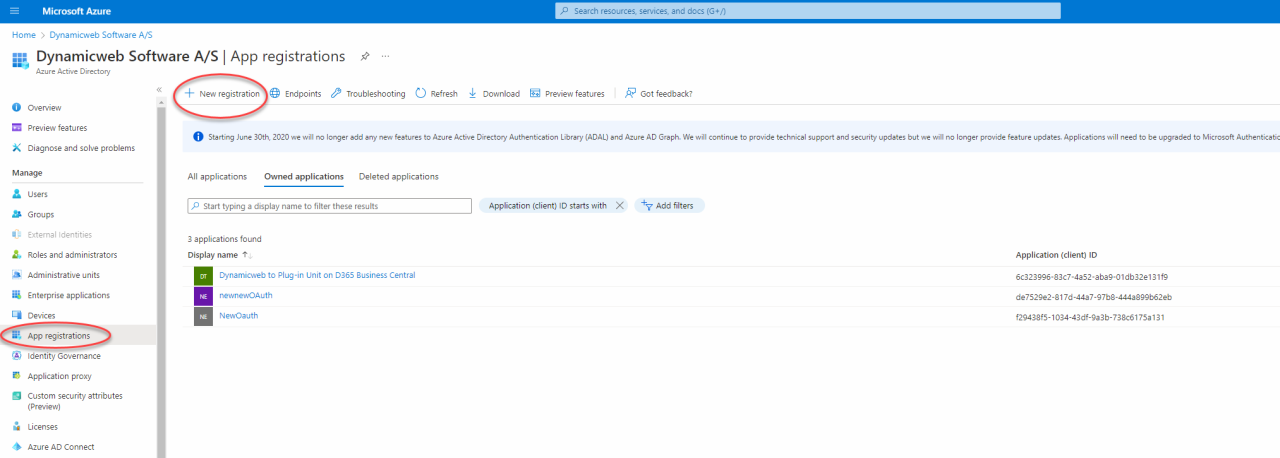Refresh the app registrations list
Image resolution: width=1280 pixels, height=458 pixels.
tap(436, 94)
